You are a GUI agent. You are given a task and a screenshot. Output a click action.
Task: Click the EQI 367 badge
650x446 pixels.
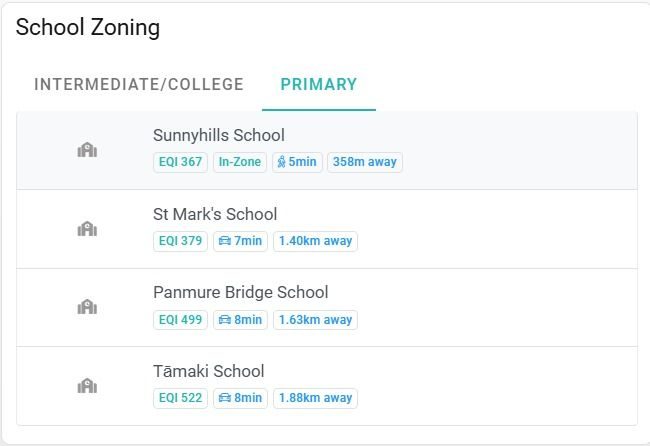(180, 162)
